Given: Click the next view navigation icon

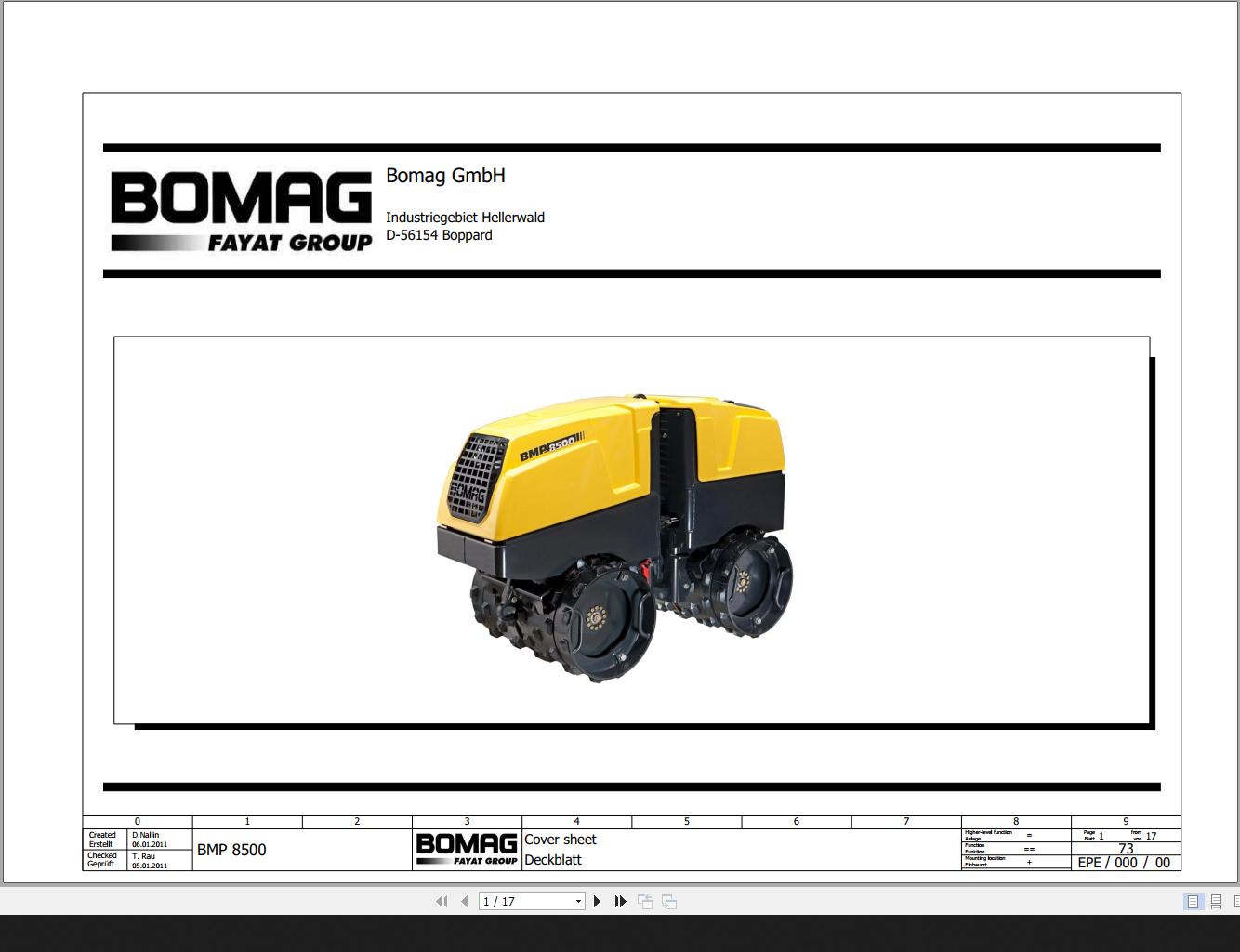Looking at the screenshot, I should tap(669, 901).
